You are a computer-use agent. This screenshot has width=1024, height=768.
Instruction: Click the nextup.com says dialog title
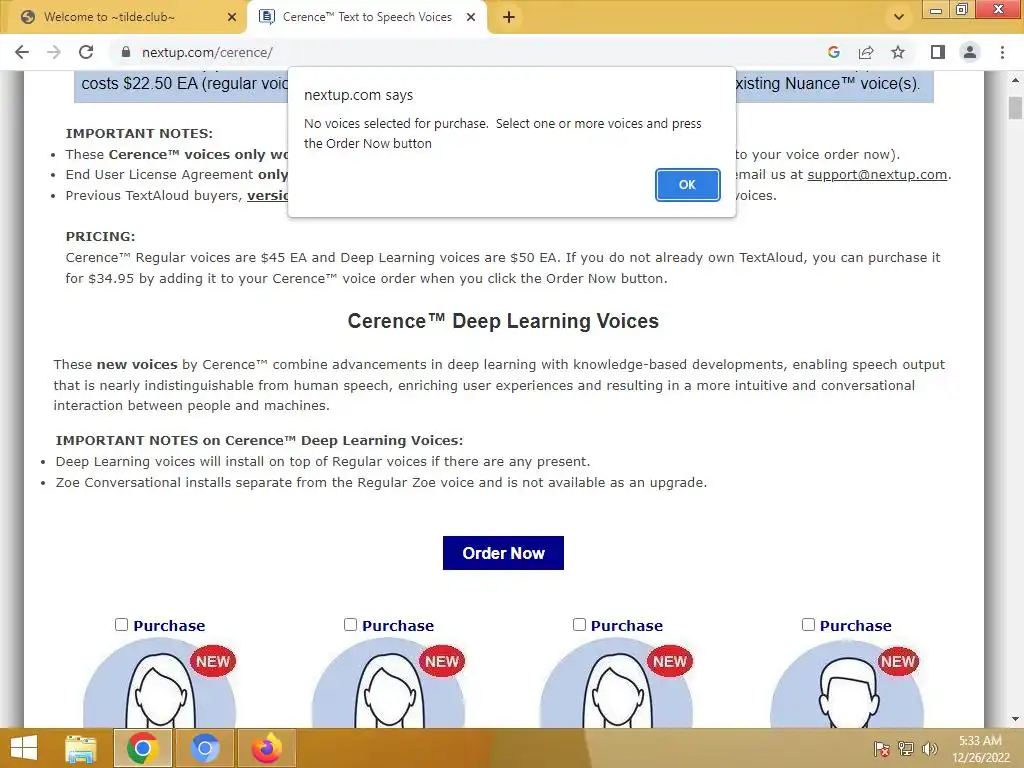[x=359, y=95]
